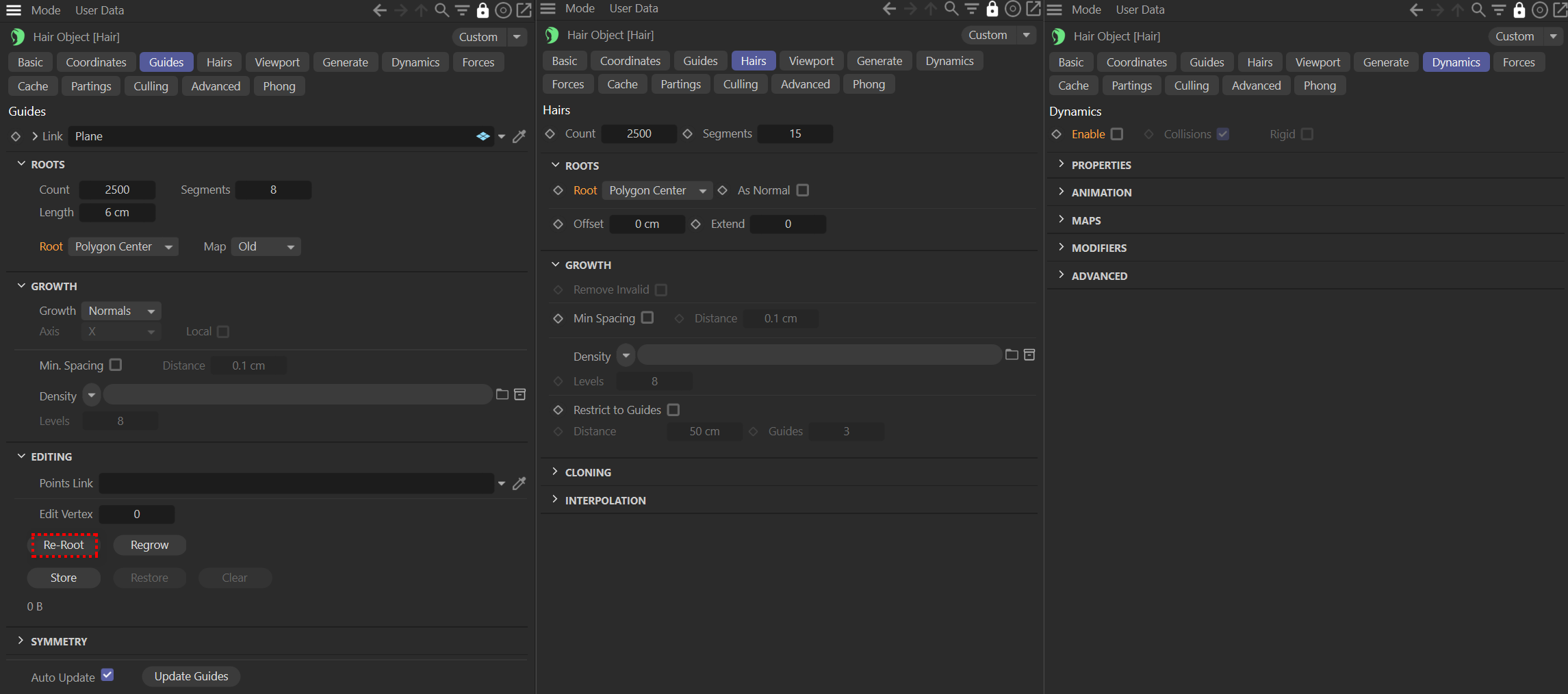The height and width of the screenshot is (694, 1568).
Task: Toggle lock icon in middle Hairs panel
Action: (x=992, y=8)
